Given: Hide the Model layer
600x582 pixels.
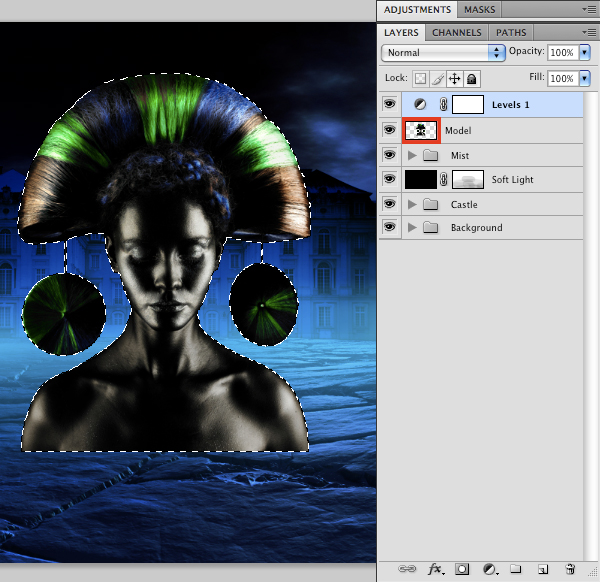Looking at the screenshot, I should [x=390, y=130].
